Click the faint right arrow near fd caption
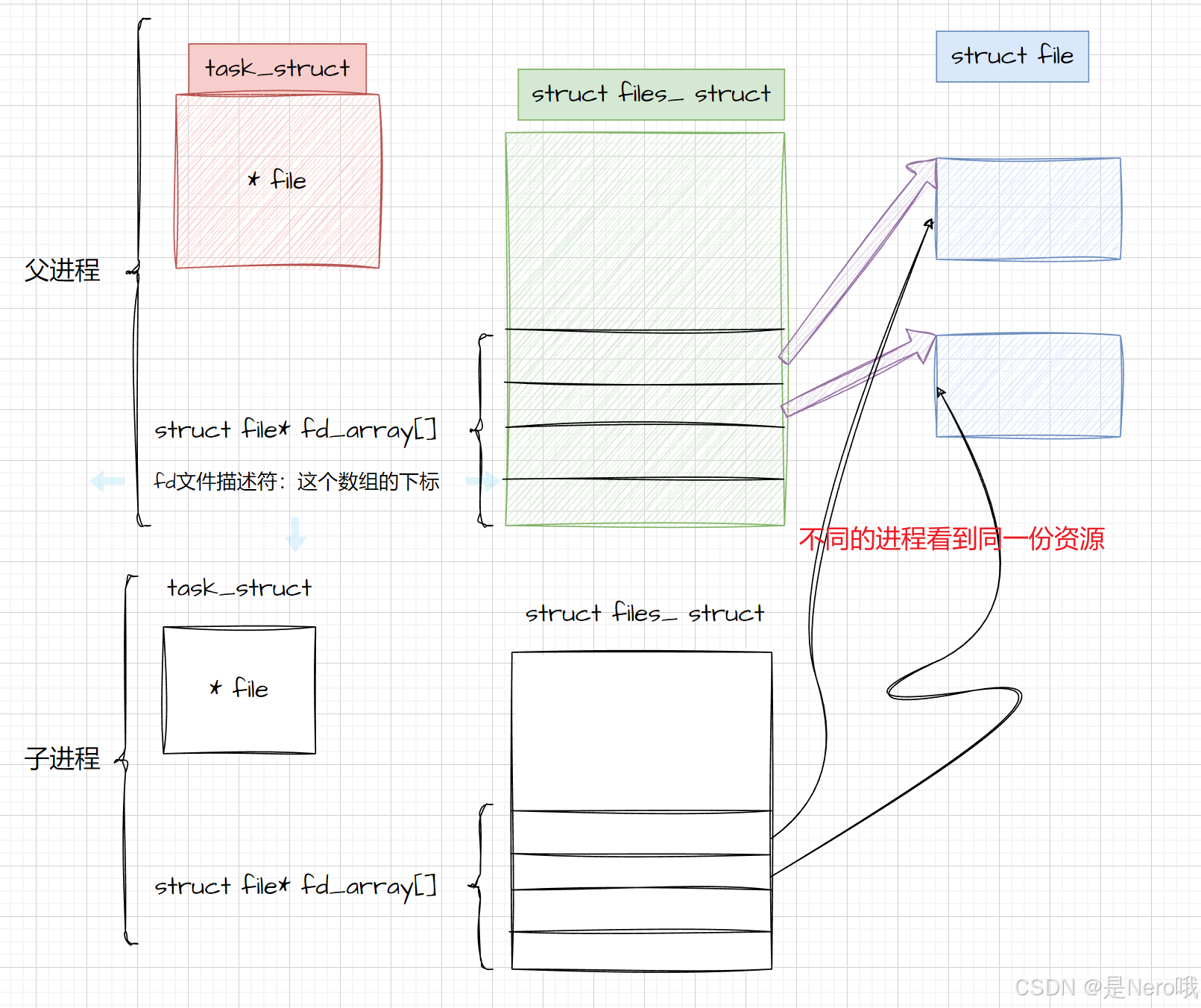Screen dimensions: 1201x1008 click(x=483, y=481)
